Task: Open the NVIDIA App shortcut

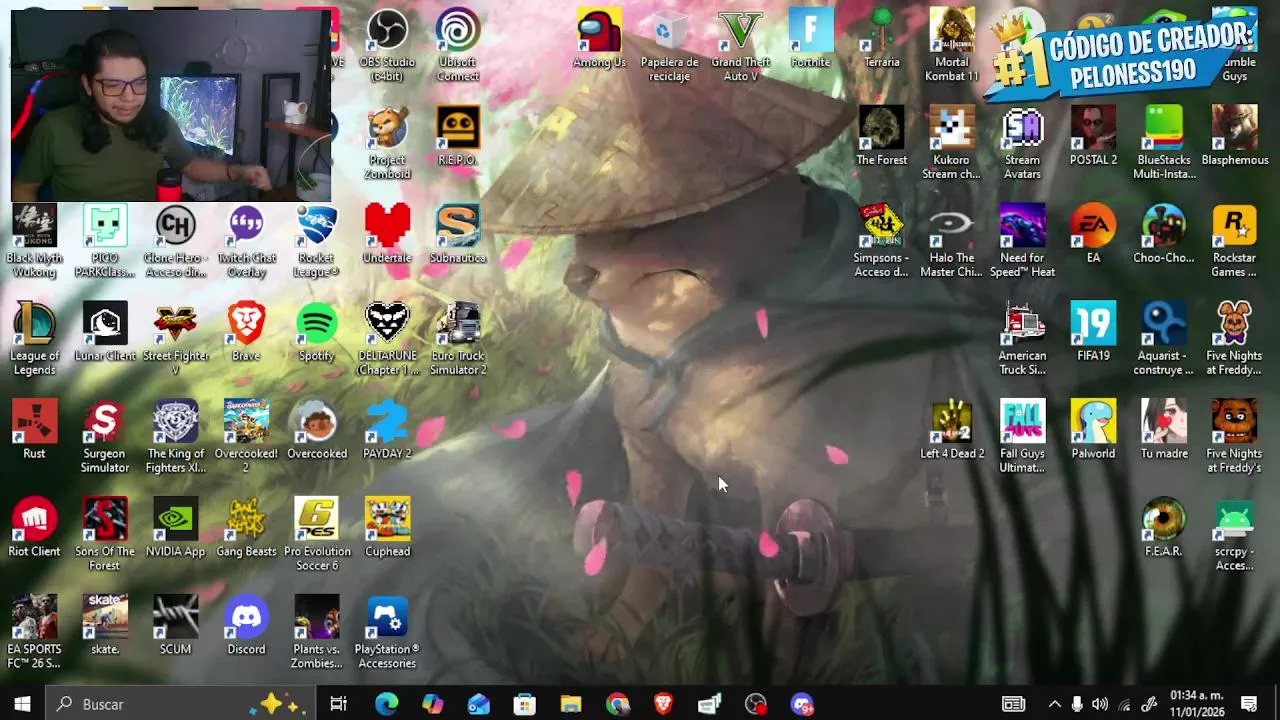Action: (175, 528)
